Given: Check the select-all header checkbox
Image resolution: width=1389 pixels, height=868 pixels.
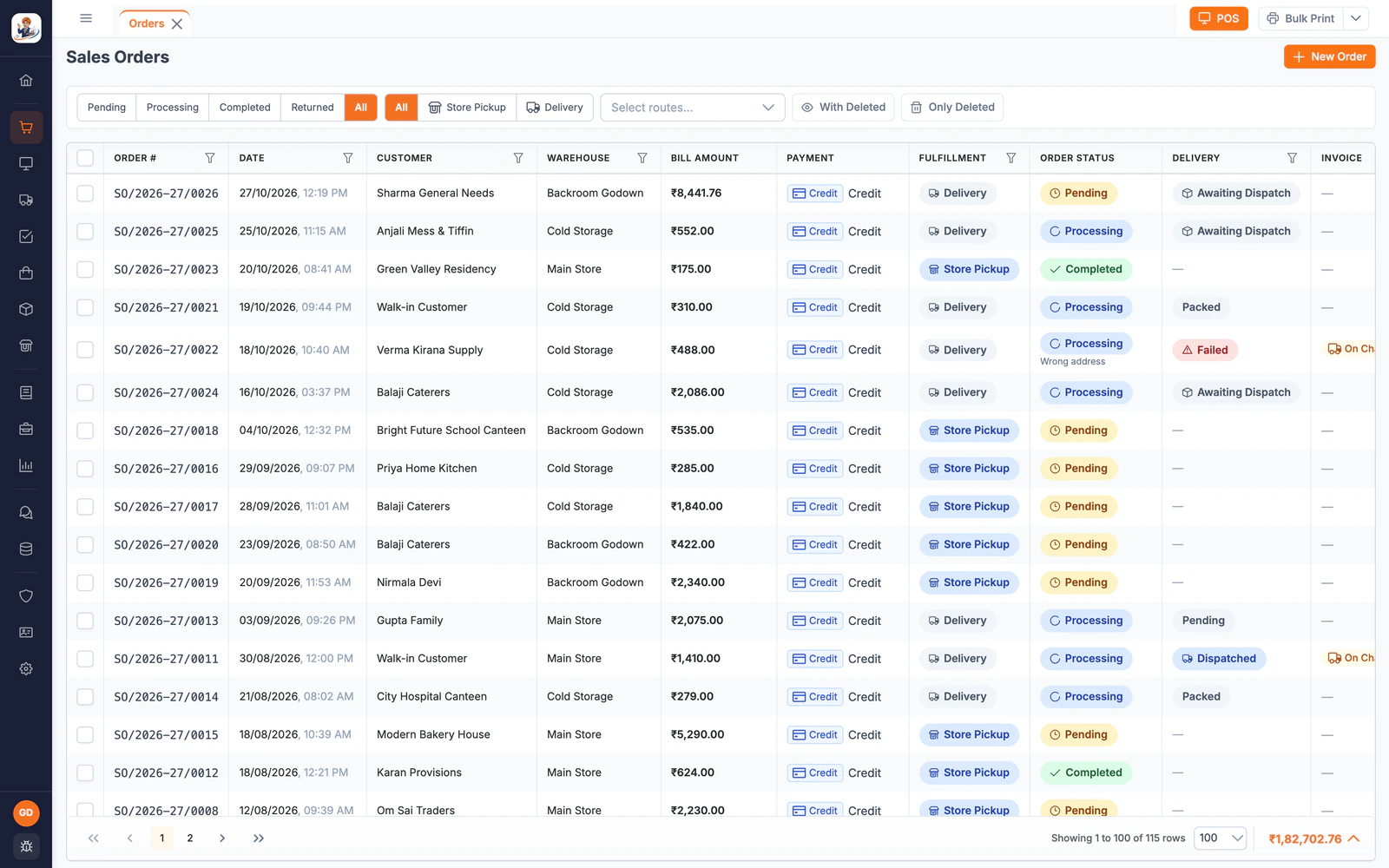Looking at the screenshot, I should 85,158.
